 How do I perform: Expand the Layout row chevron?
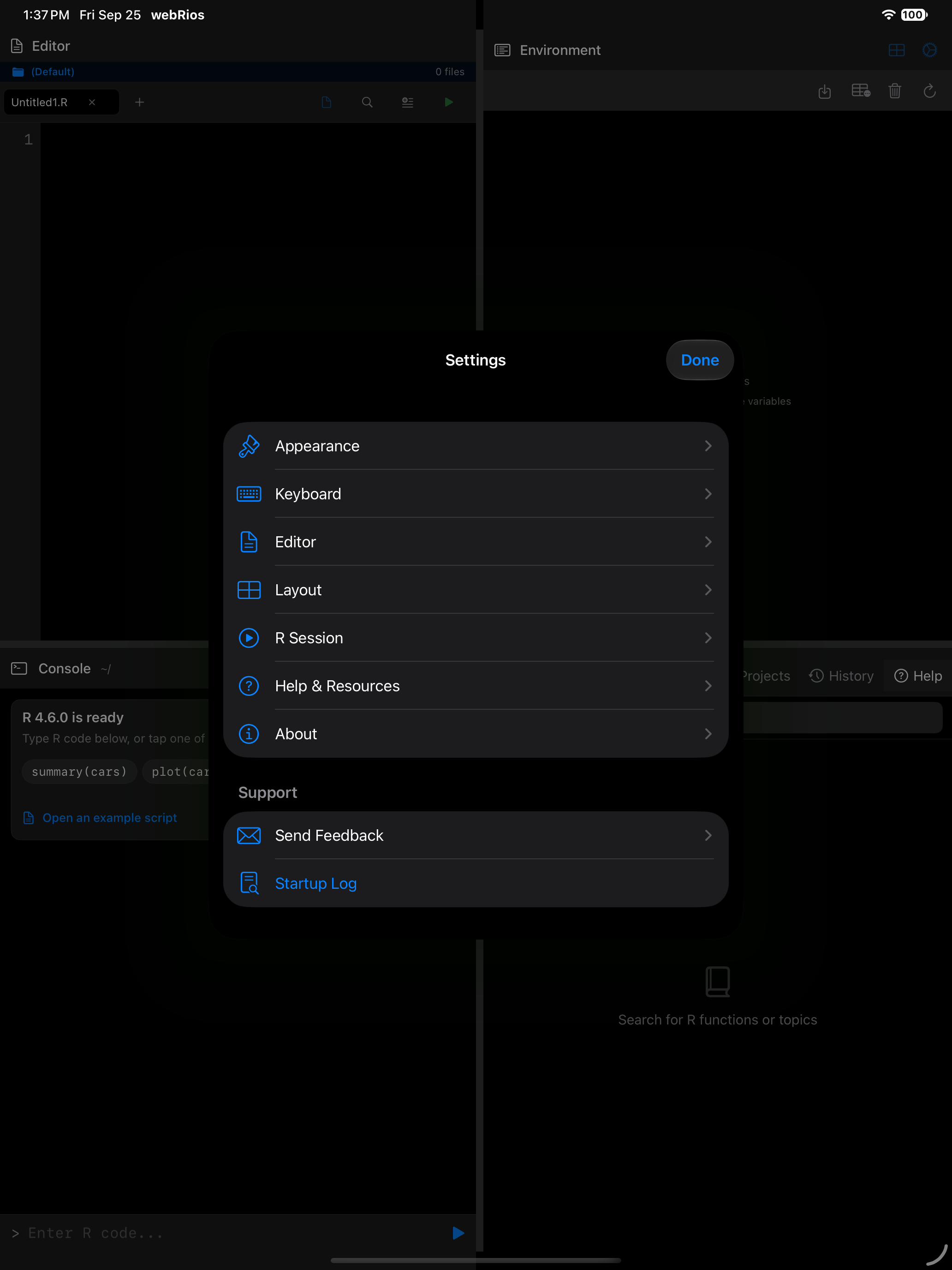tap(708, 590)
